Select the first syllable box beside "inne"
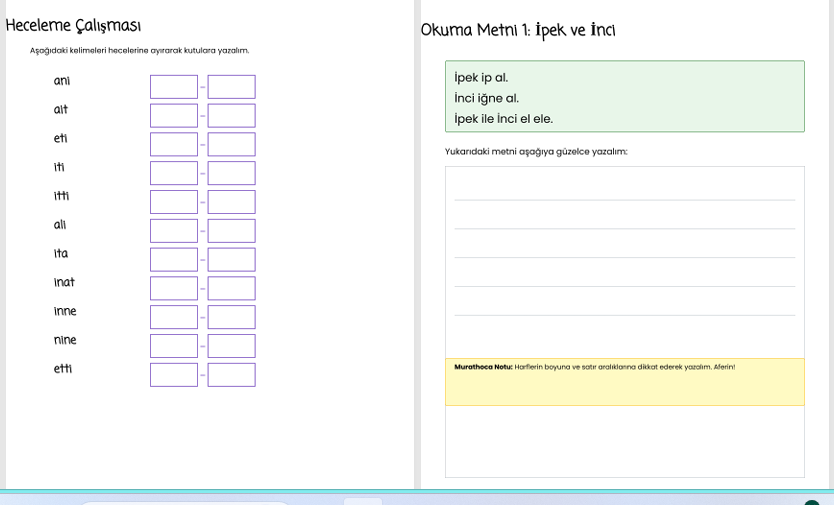Image resolution: width=834 pixels, height=505 pixels. point(174,317)
